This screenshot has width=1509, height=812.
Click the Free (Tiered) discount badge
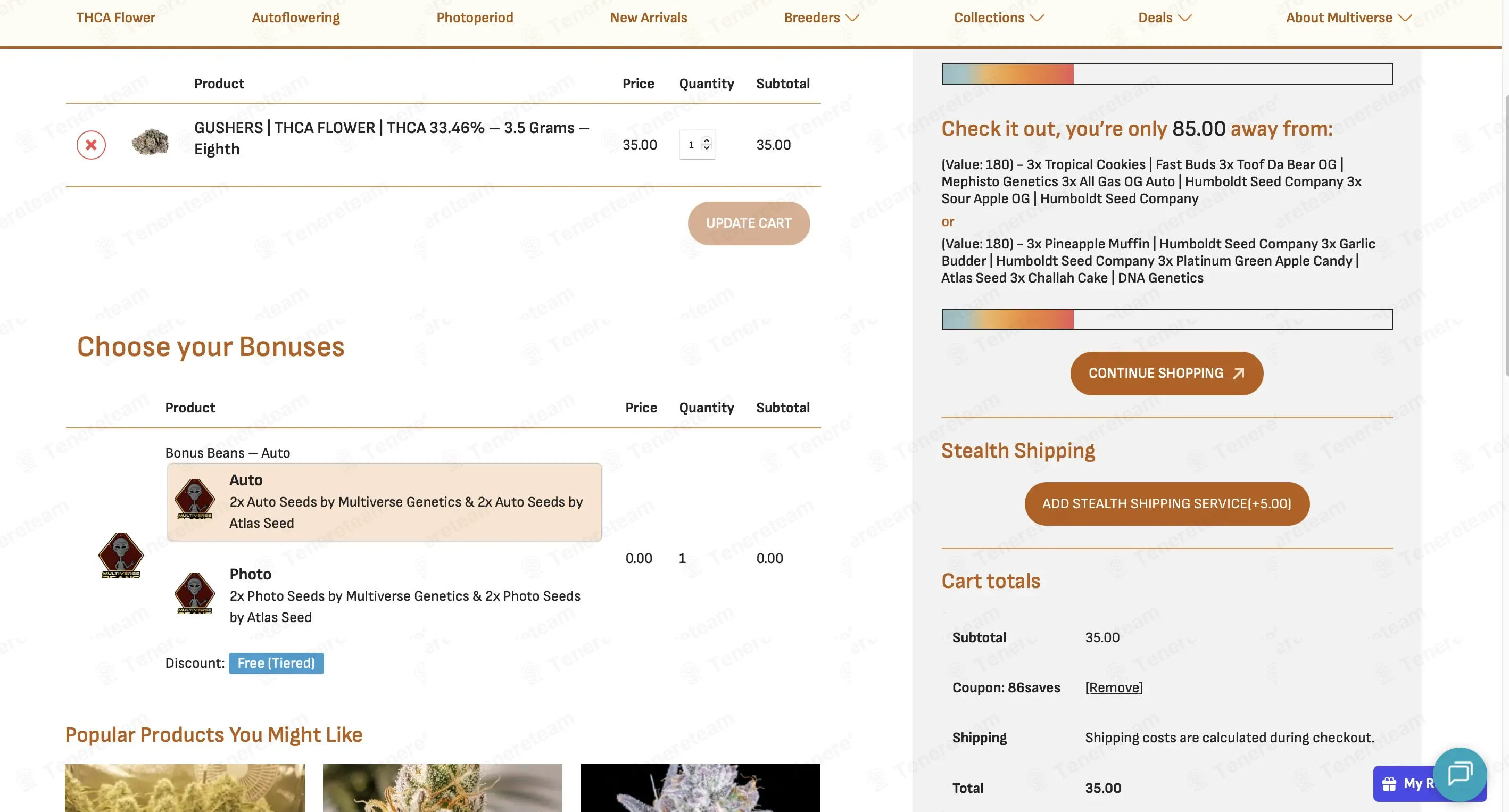[x=276, y=663]
